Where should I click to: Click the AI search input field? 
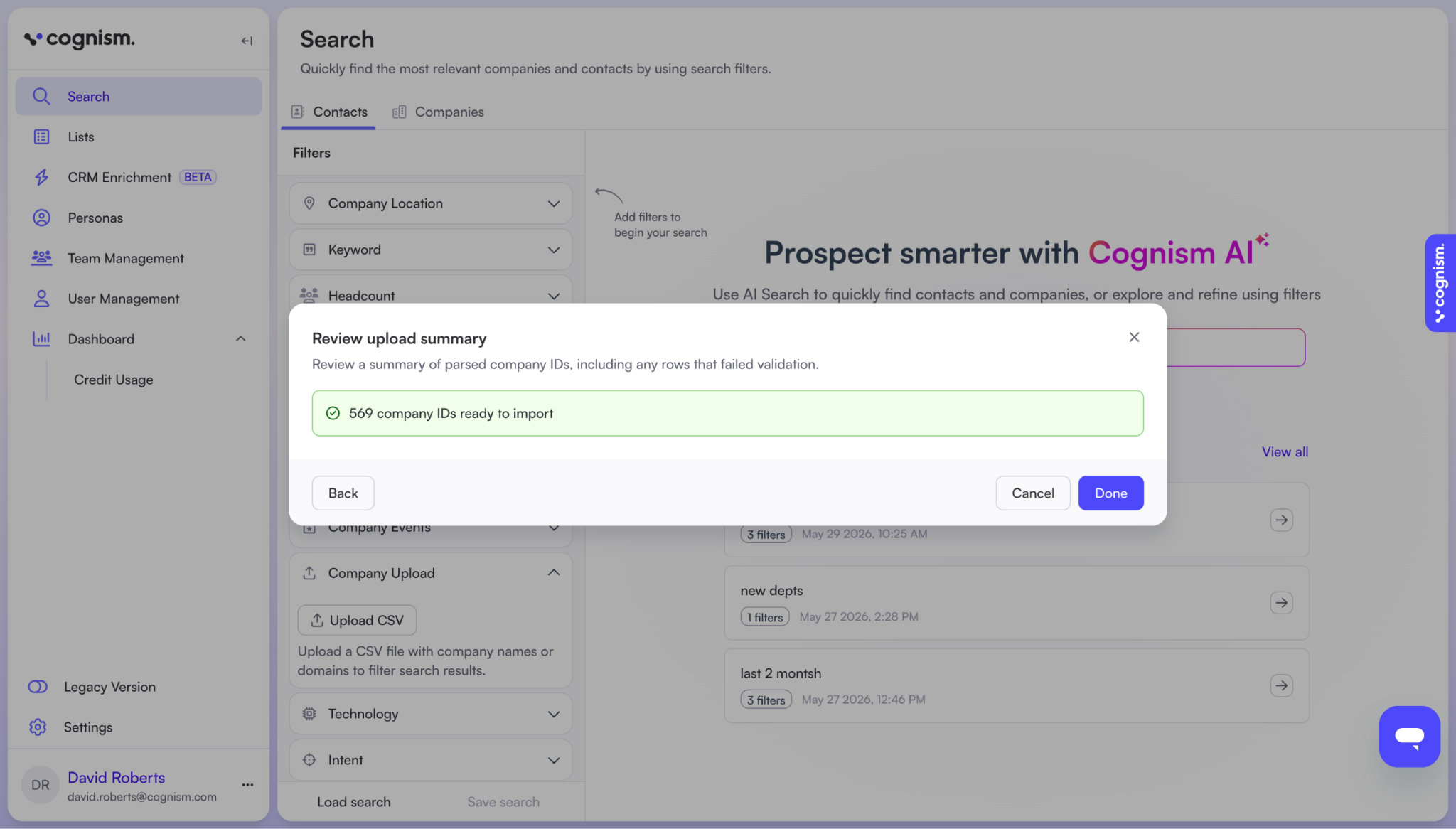tap(1236, 347)
